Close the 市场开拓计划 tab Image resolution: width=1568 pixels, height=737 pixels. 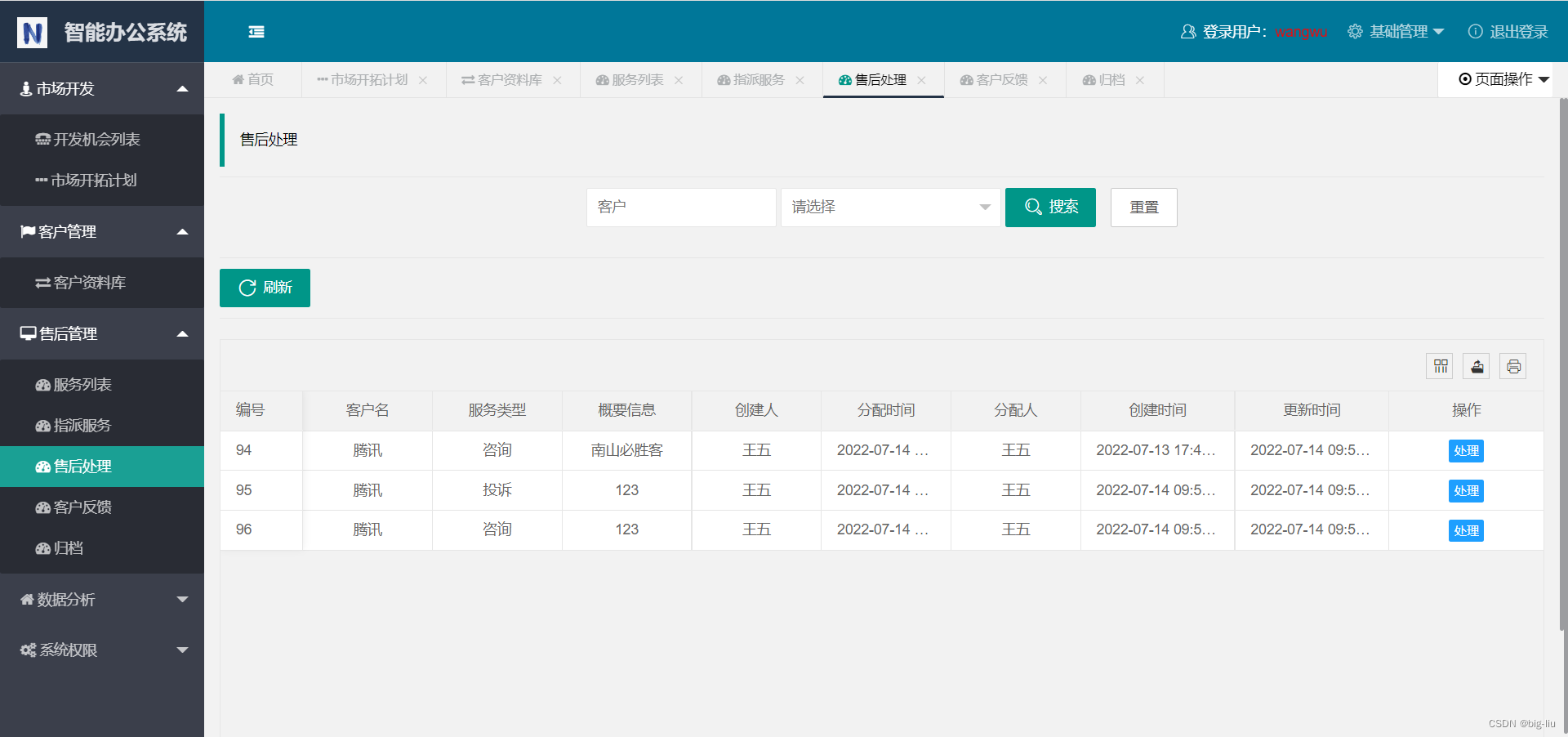tap(423, 80)
